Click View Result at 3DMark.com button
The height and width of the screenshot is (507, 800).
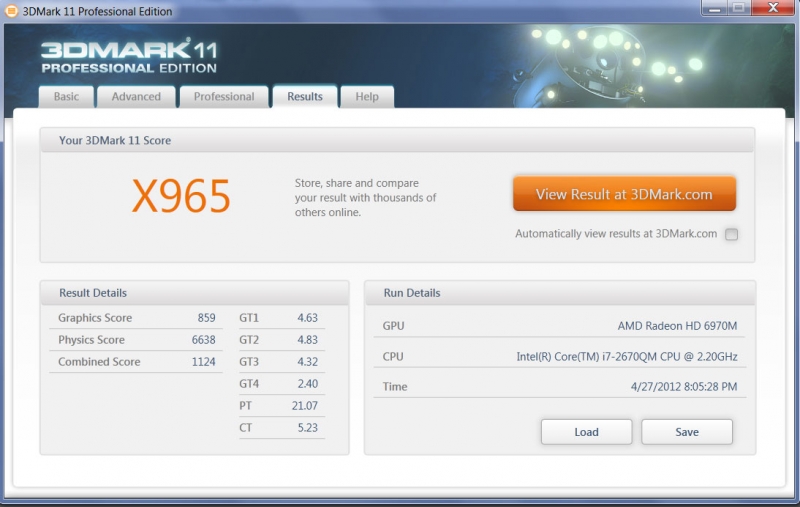click(x=624, y=194)
